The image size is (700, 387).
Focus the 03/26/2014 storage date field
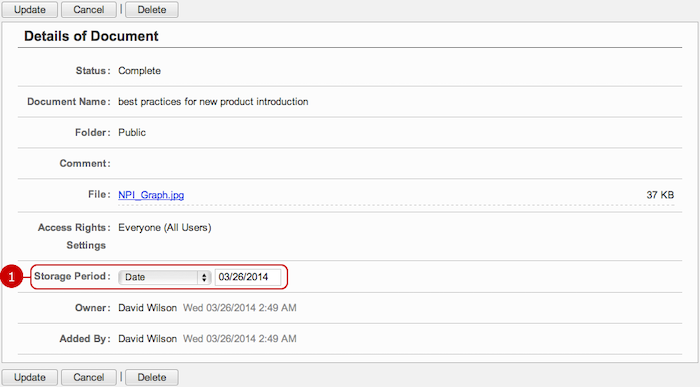coord(248,277)
